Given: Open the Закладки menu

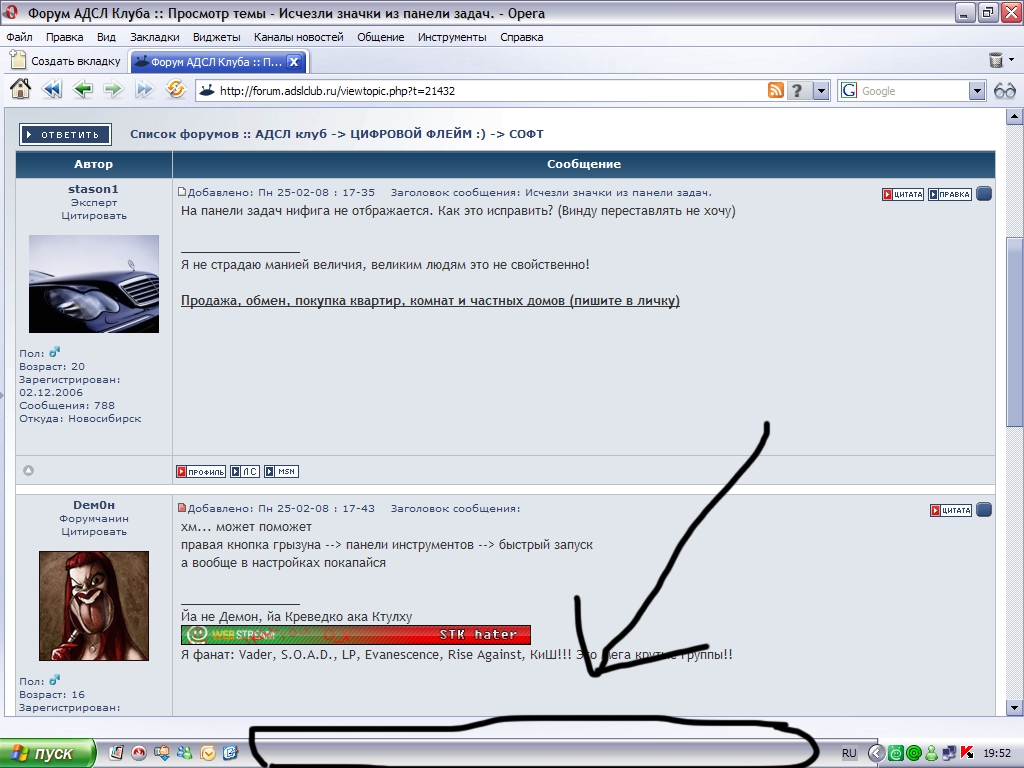Looking at the screenshot, I should click(155, 37).
